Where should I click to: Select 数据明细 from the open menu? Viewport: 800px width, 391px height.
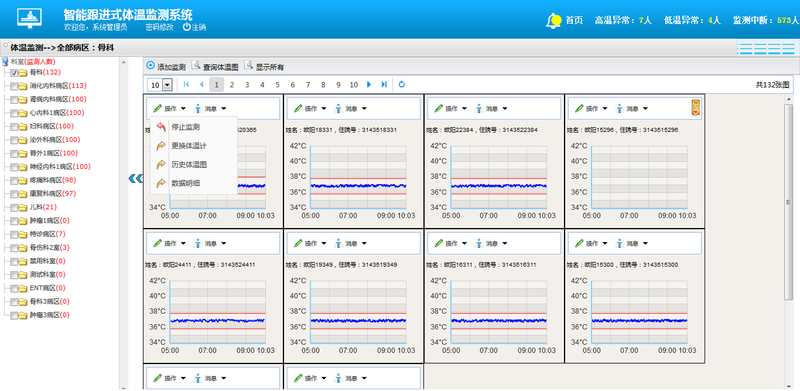194,183
